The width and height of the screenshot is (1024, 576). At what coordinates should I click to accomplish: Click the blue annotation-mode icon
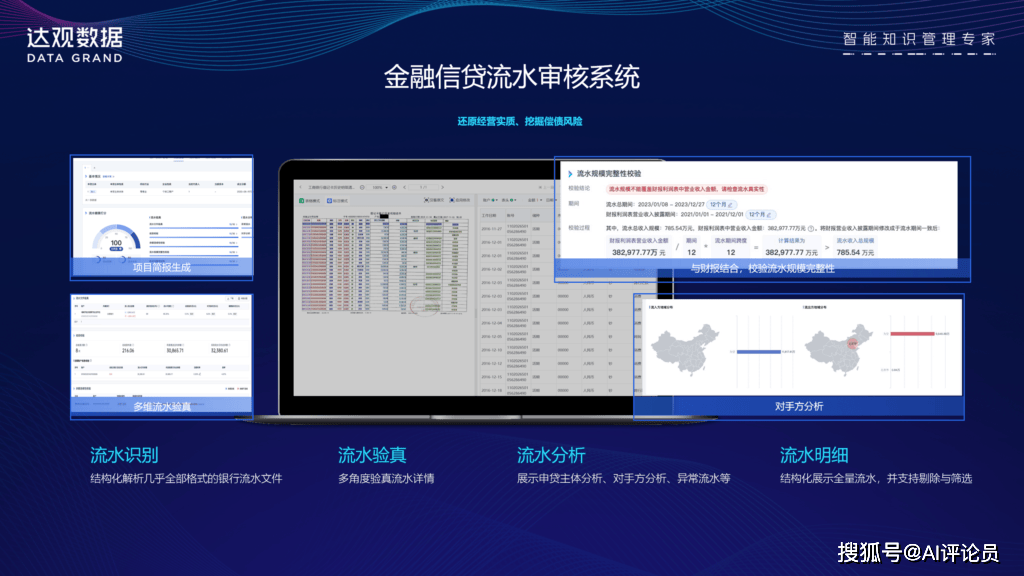[x=330, y=201]
